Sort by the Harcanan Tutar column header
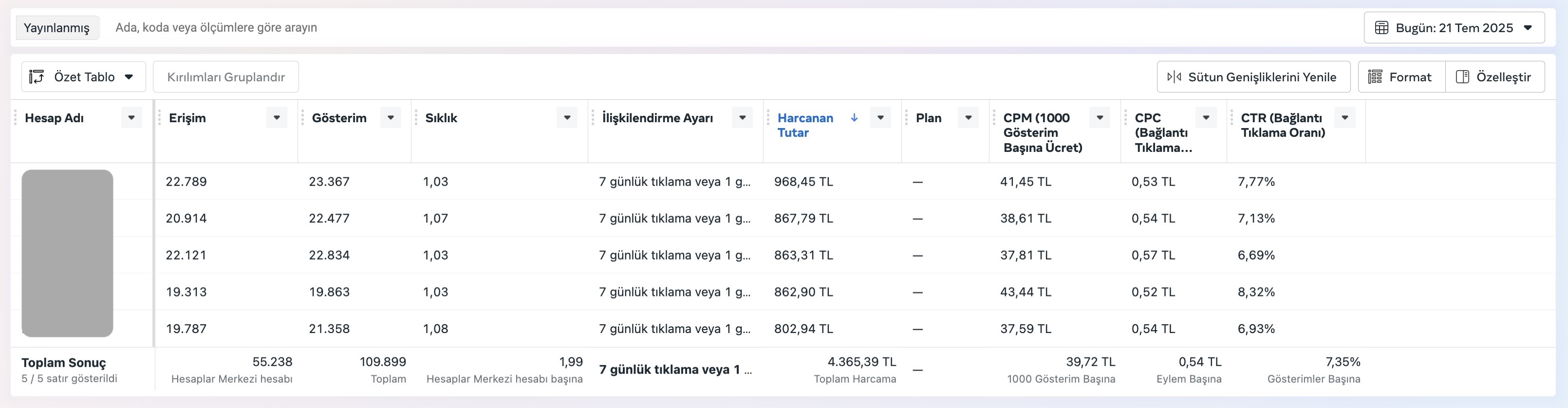 (805, 125)
